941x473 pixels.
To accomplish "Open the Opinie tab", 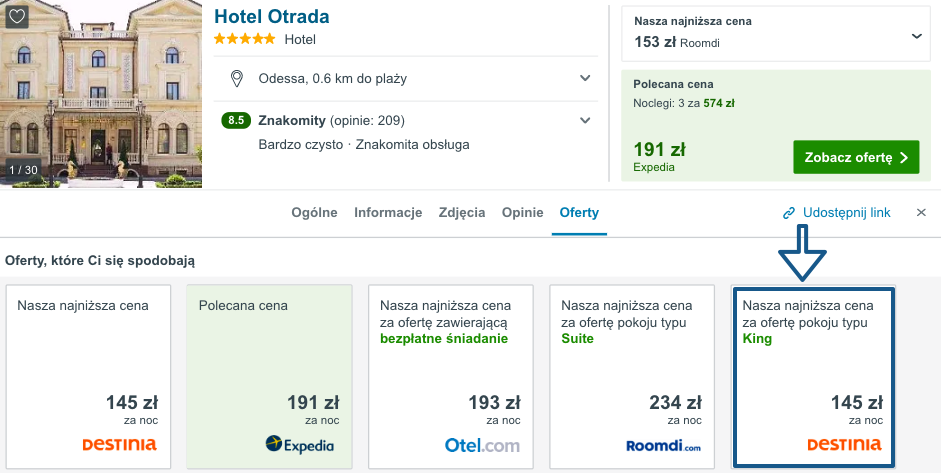I will point(523,212).
